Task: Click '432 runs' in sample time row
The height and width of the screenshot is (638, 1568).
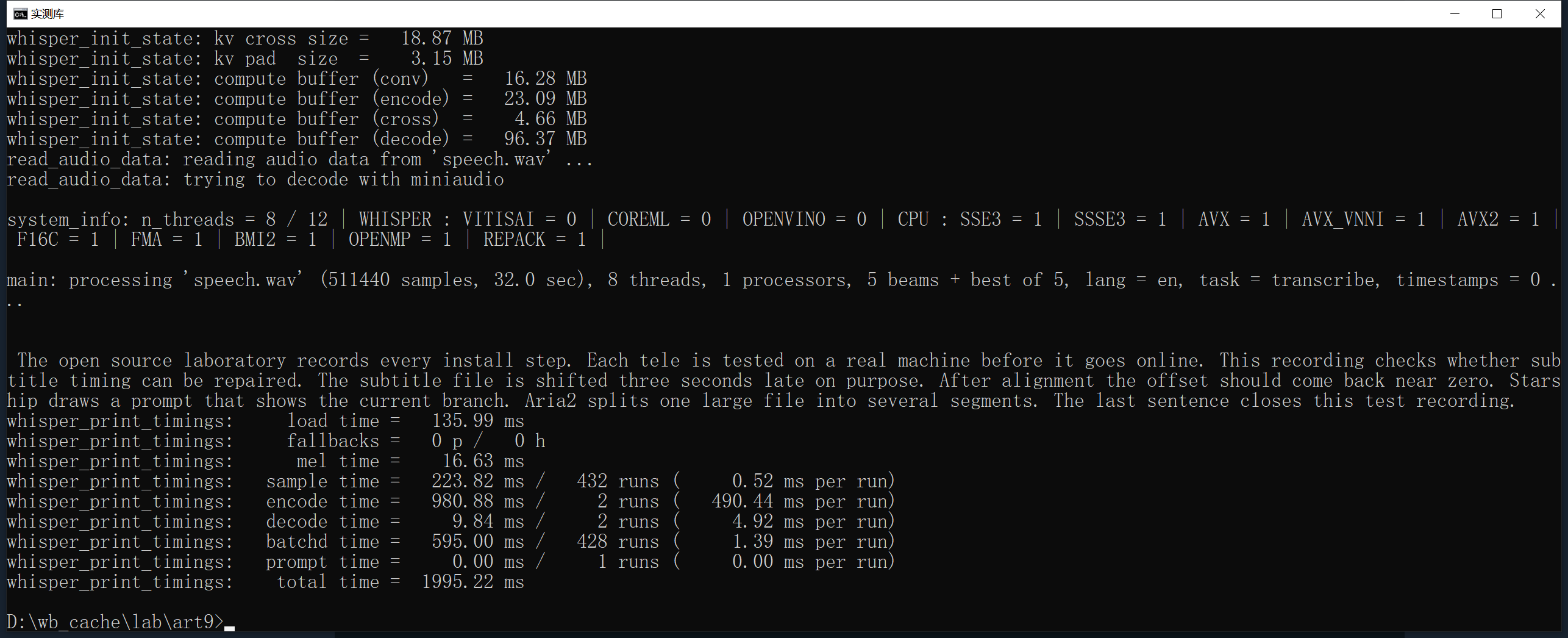Action: [x=618, y=481]
